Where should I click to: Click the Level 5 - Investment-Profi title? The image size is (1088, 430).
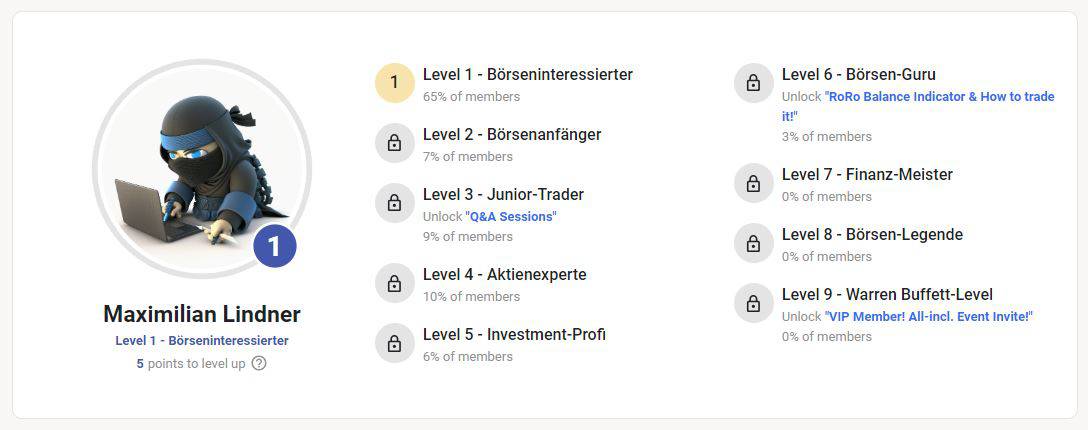tap(514, 334)
